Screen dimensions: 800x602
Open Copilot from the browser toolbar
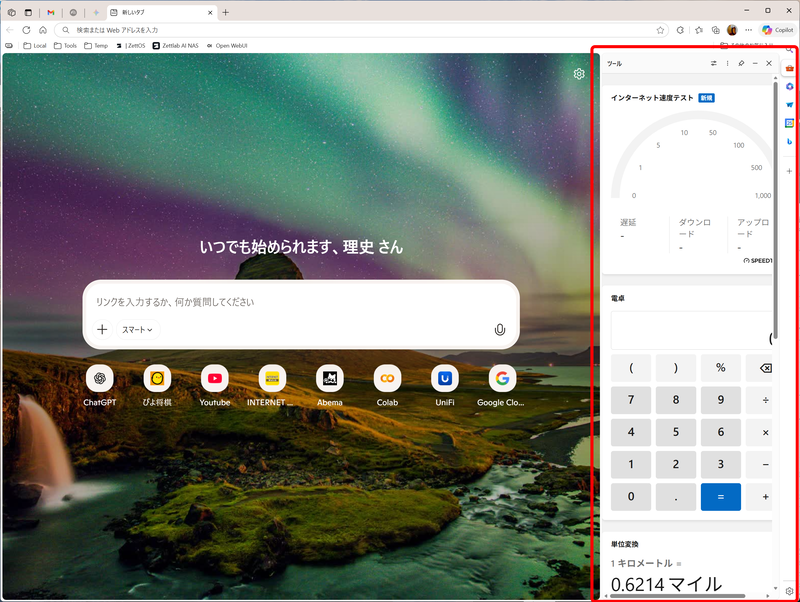click(778, 29)
